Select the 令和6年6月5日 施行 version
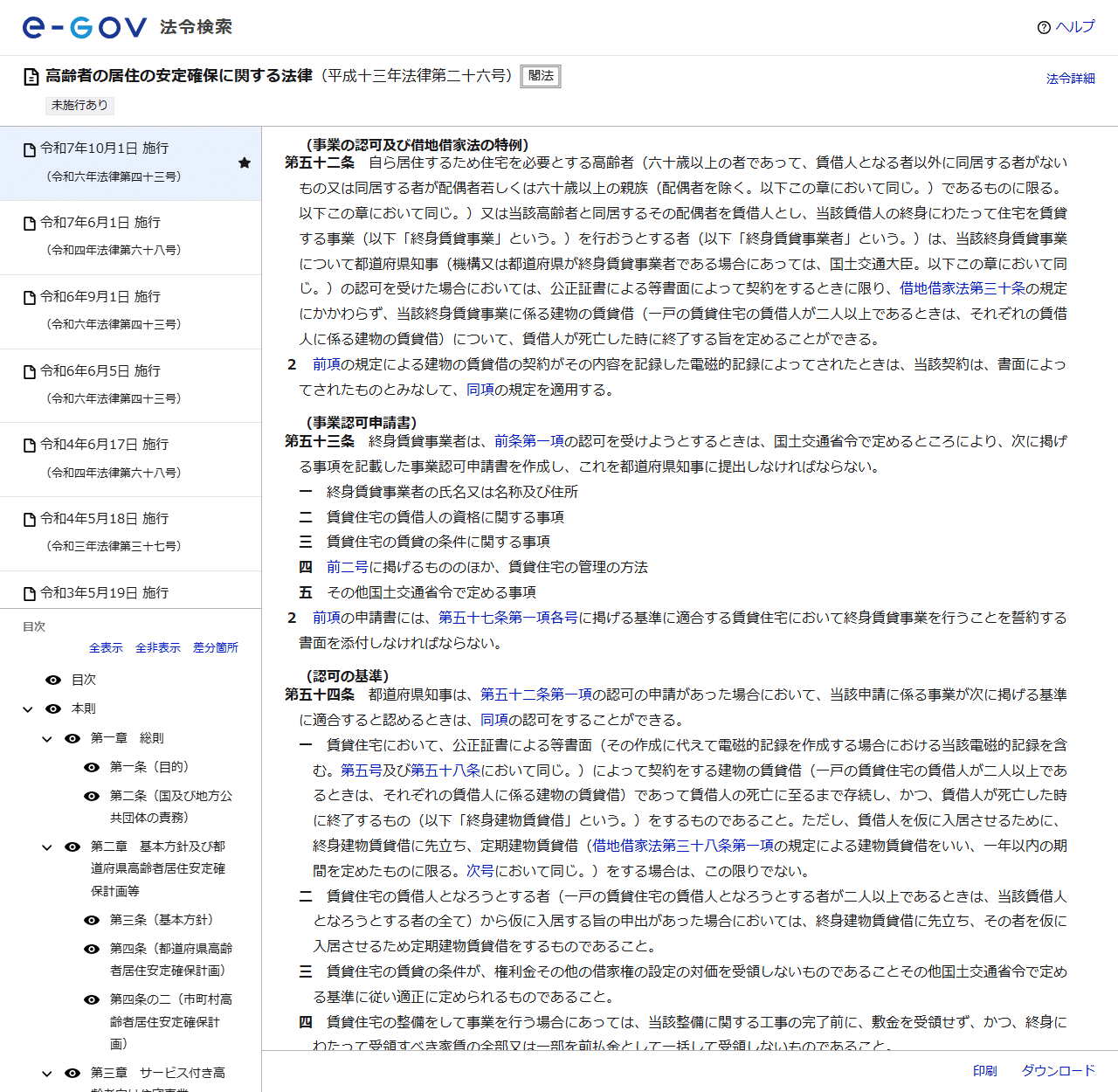This screenshot has width=1118, height=1092. pyautogui.click(x=131, y=386)
